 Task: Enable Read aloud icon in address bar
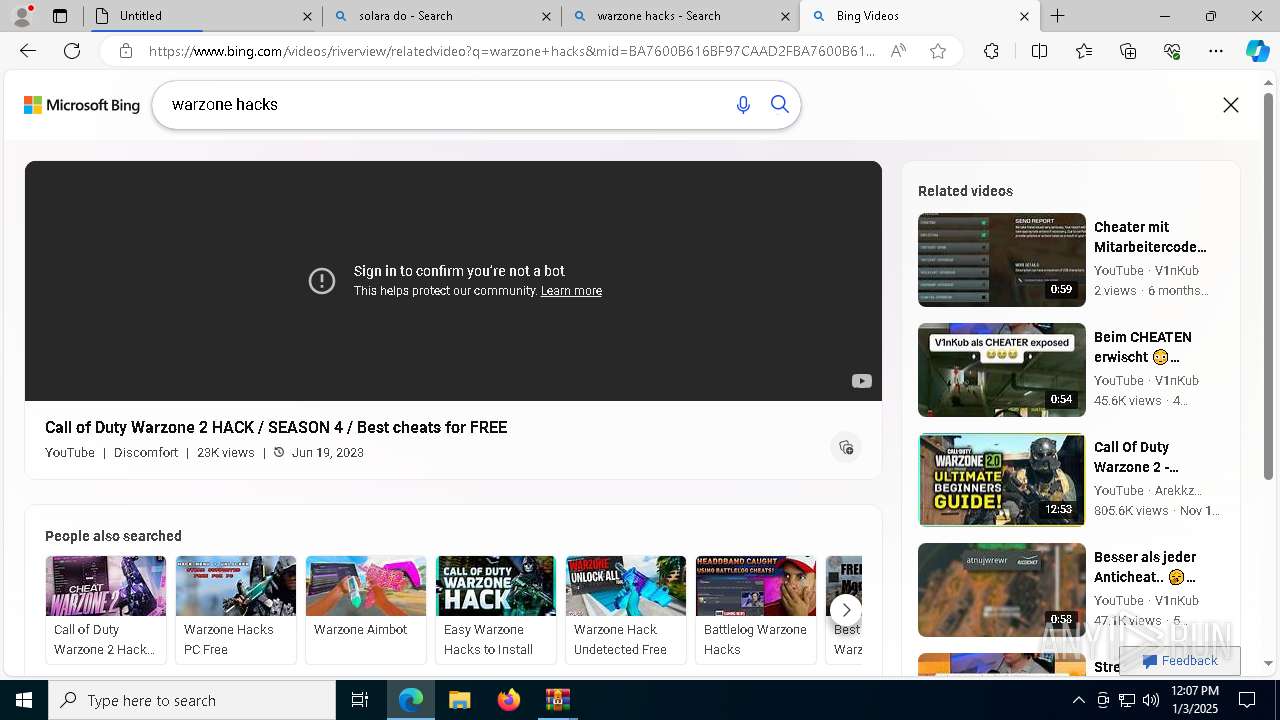click(898, 51)
